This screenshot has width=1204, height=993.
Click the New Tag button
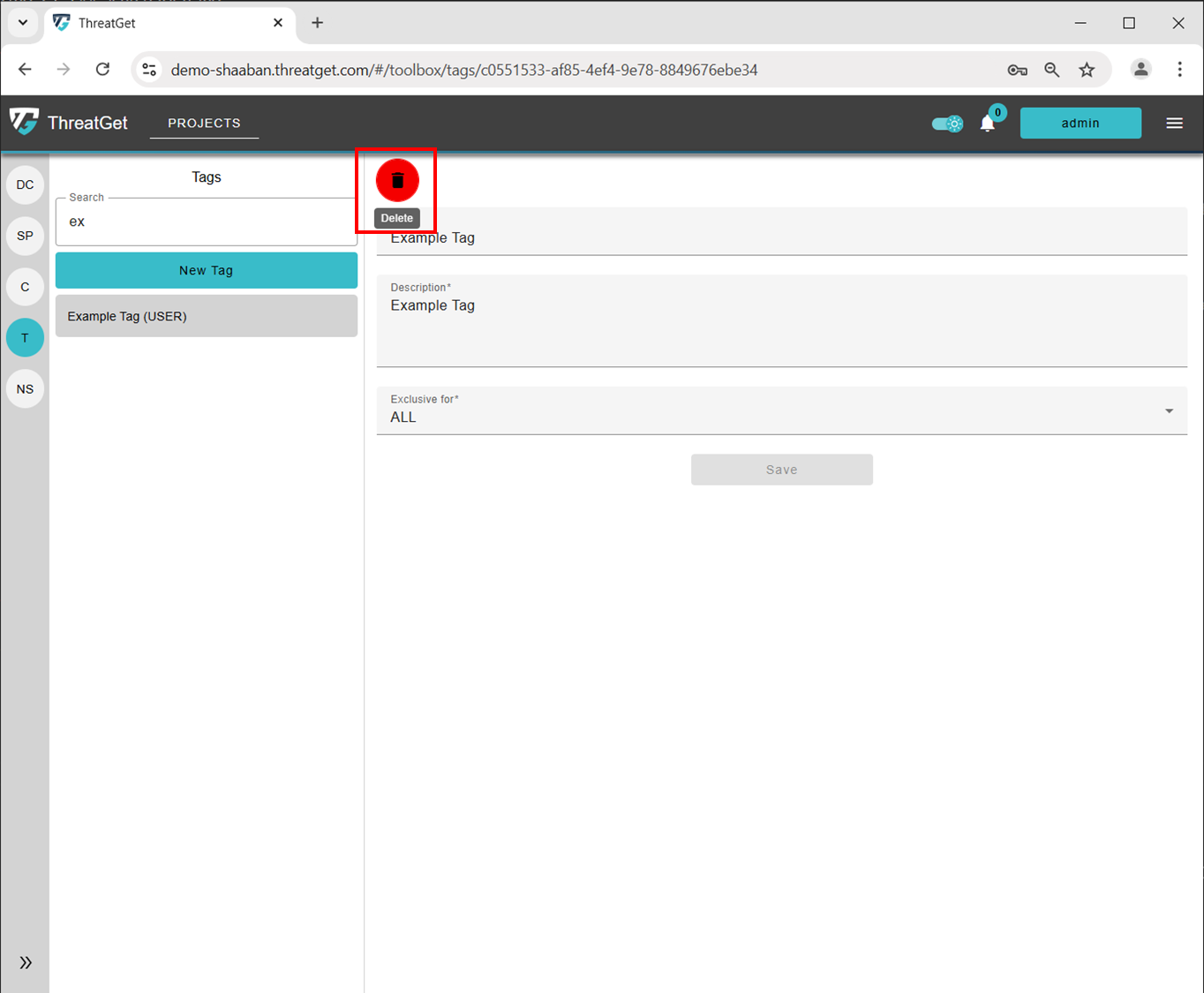pyautogui.click(x=207, y=271)
